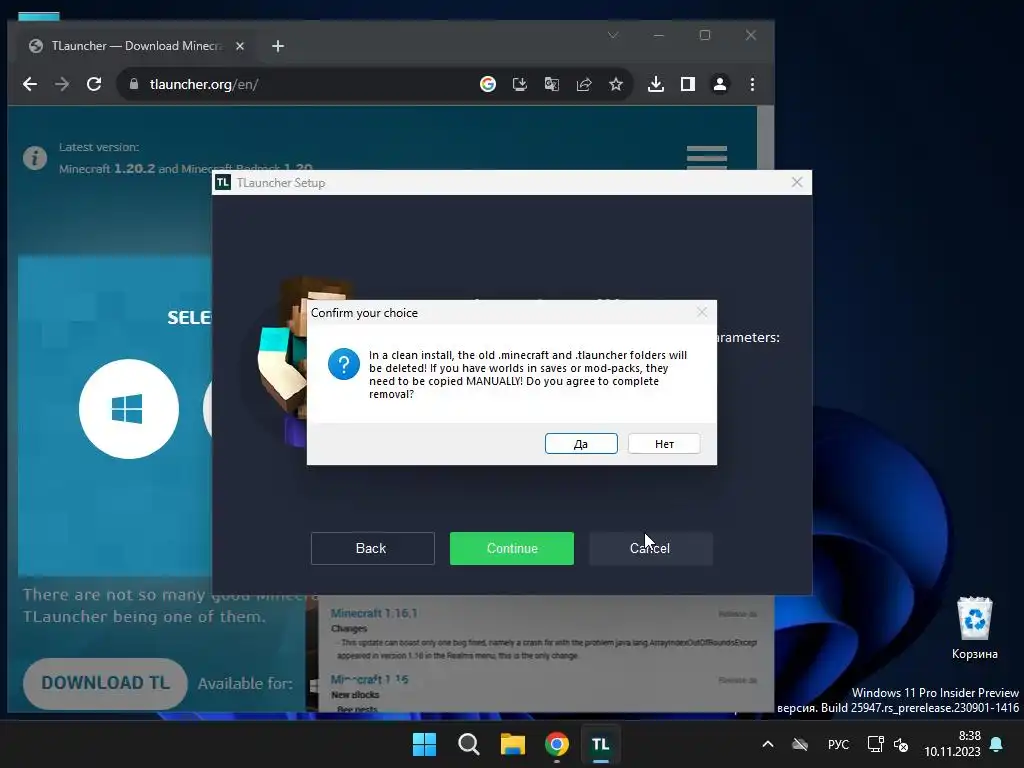Click TL installer icon in taskbar
The image size is (1024, 768).
600,744
